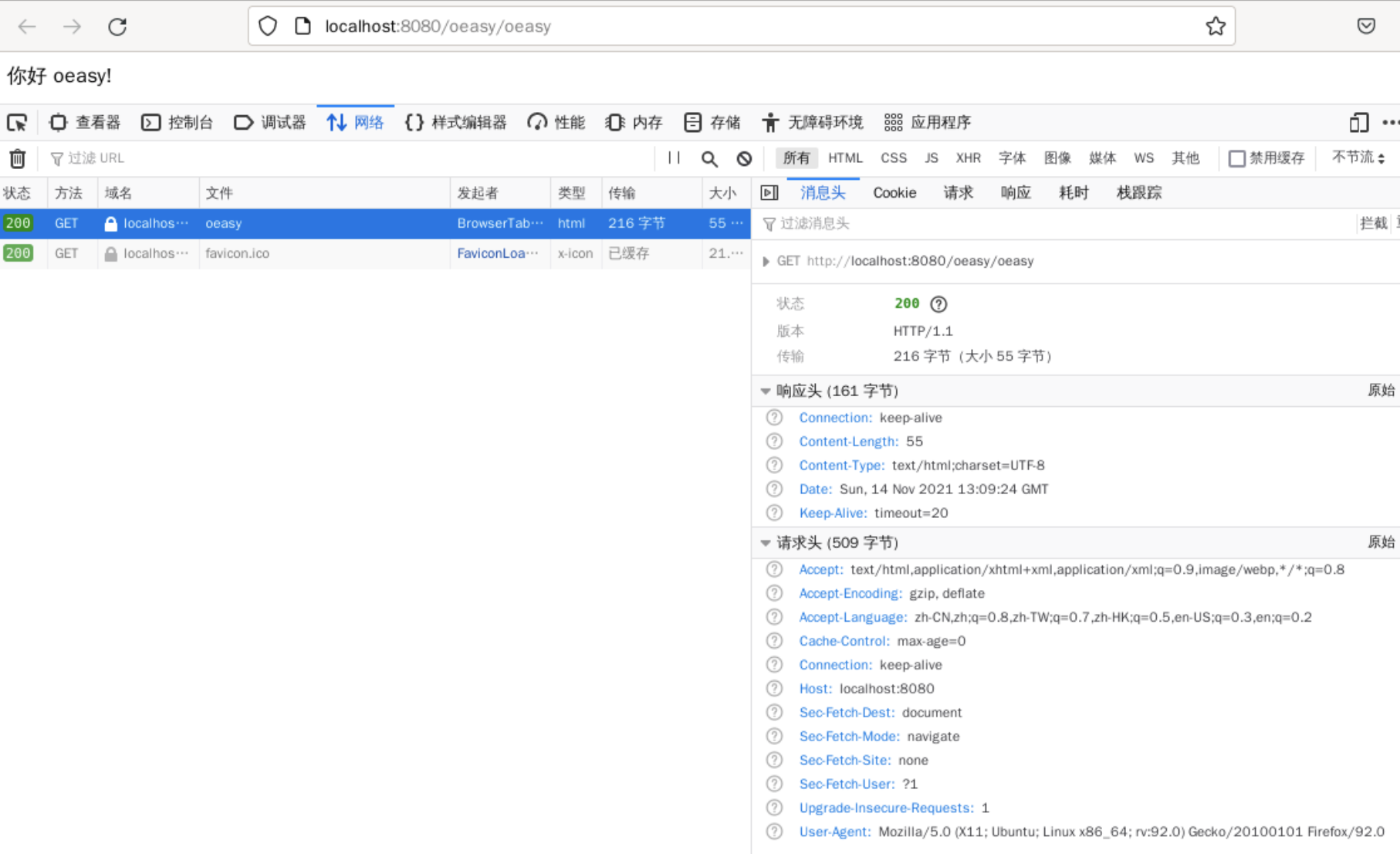
Task: Activate the element picker icon
Action: (17, 123)
